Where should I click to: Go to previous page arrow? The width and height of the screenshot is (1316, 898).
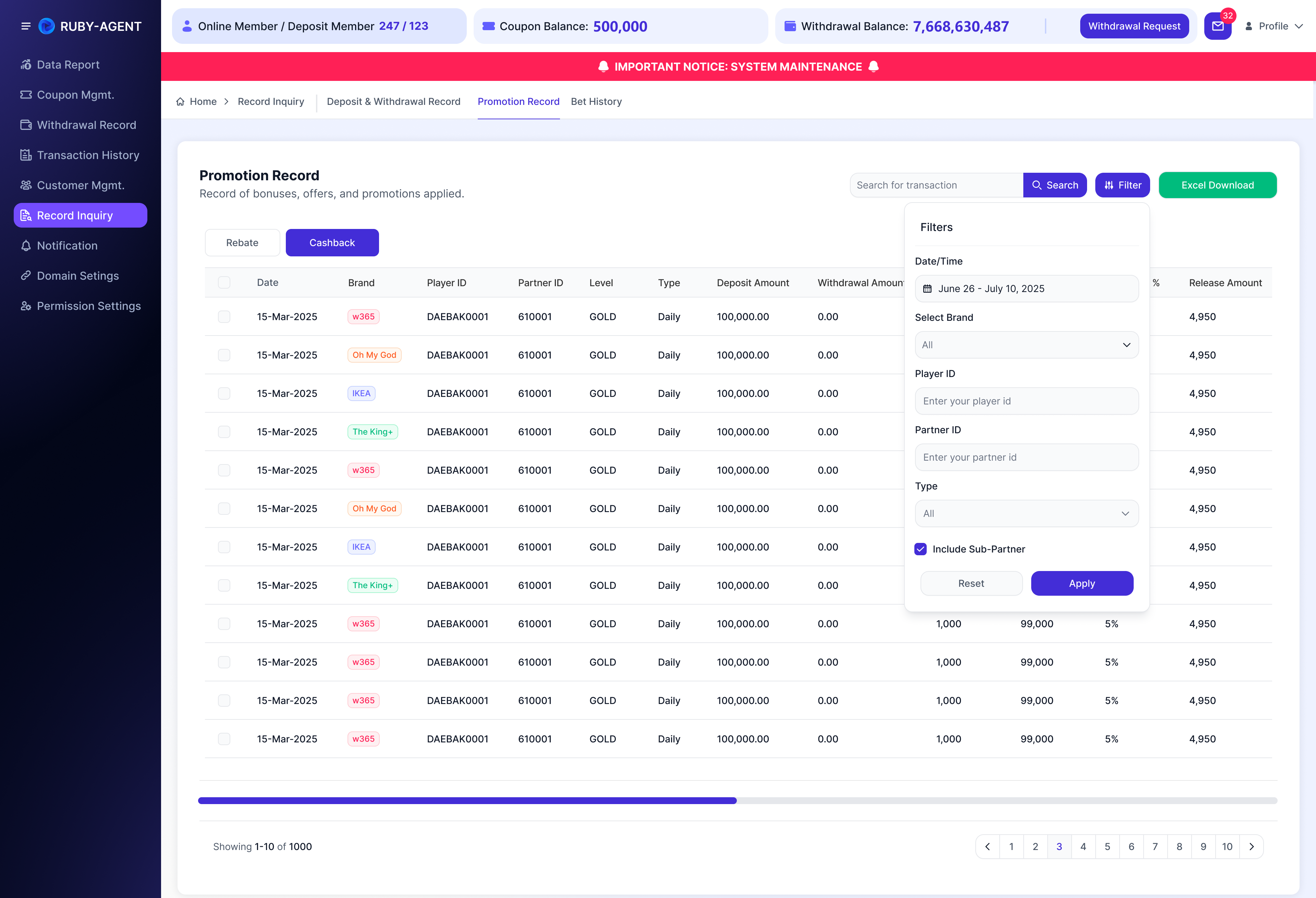pos(988,847)
